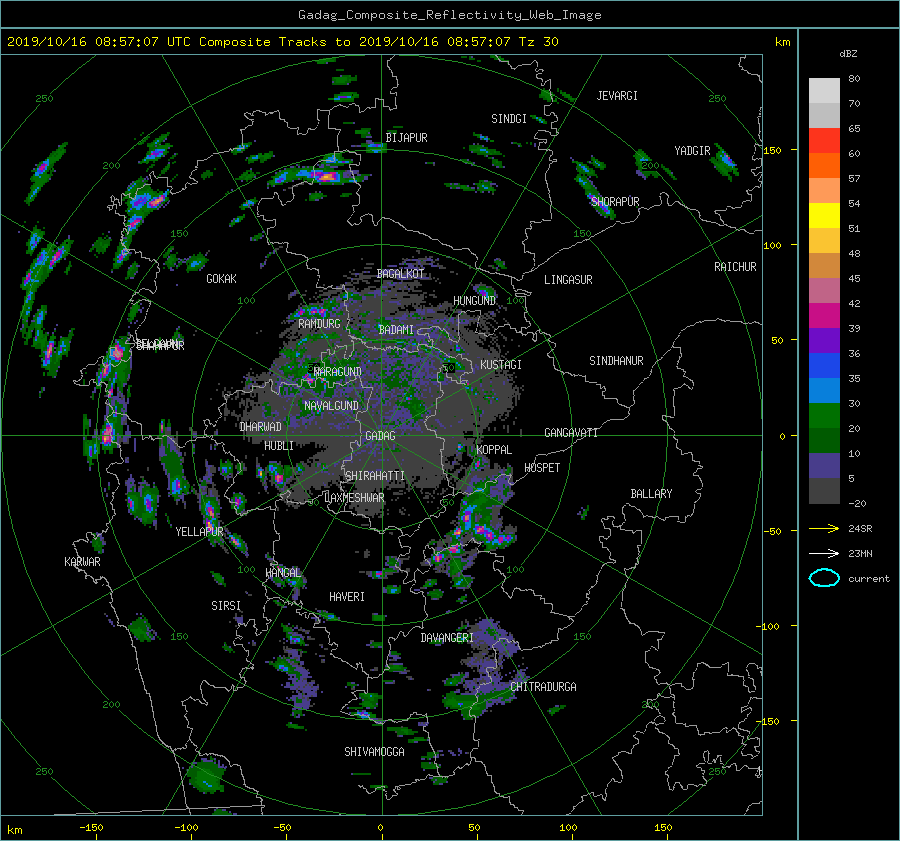Click the 100 km bottom axis tick
Image resolution: width=900 pixels, height=841 pixels.
(568, 828)
